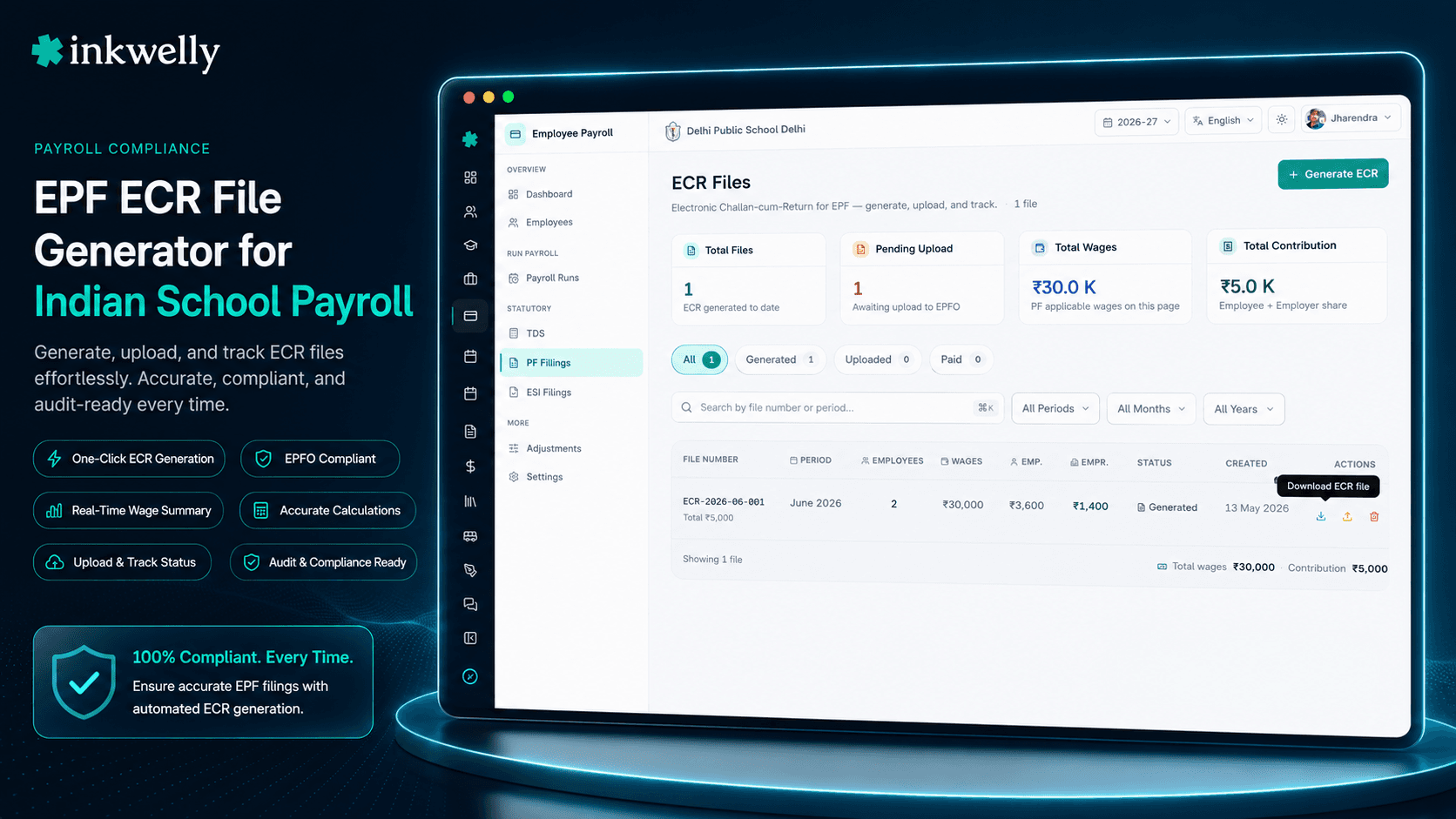The height and width of the screenshot is (819, 1456).
Task: Open the library books icon in the rail
Action: (470, 501)
